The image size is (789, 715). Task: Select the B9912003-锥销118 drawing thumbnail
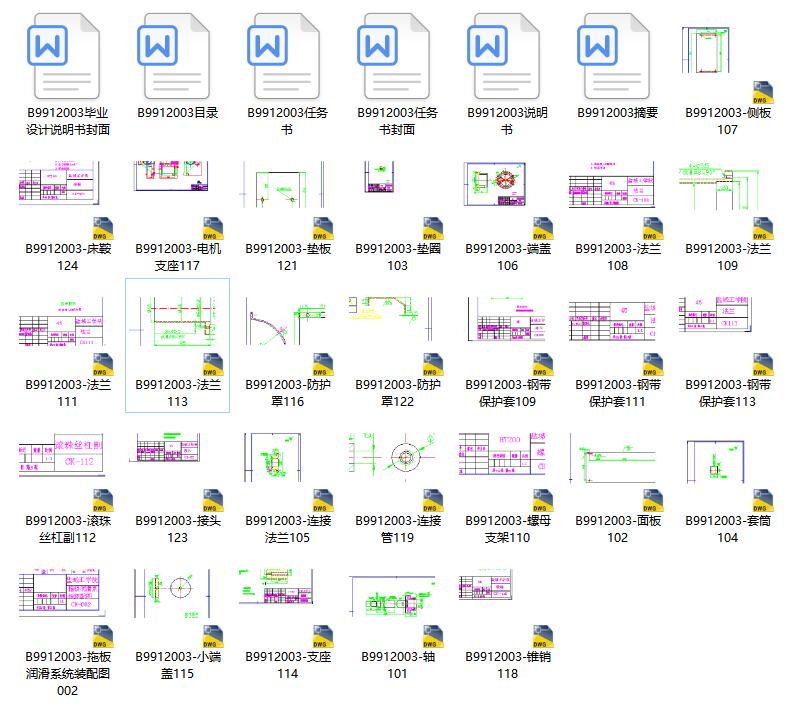(x=486, y=585)
